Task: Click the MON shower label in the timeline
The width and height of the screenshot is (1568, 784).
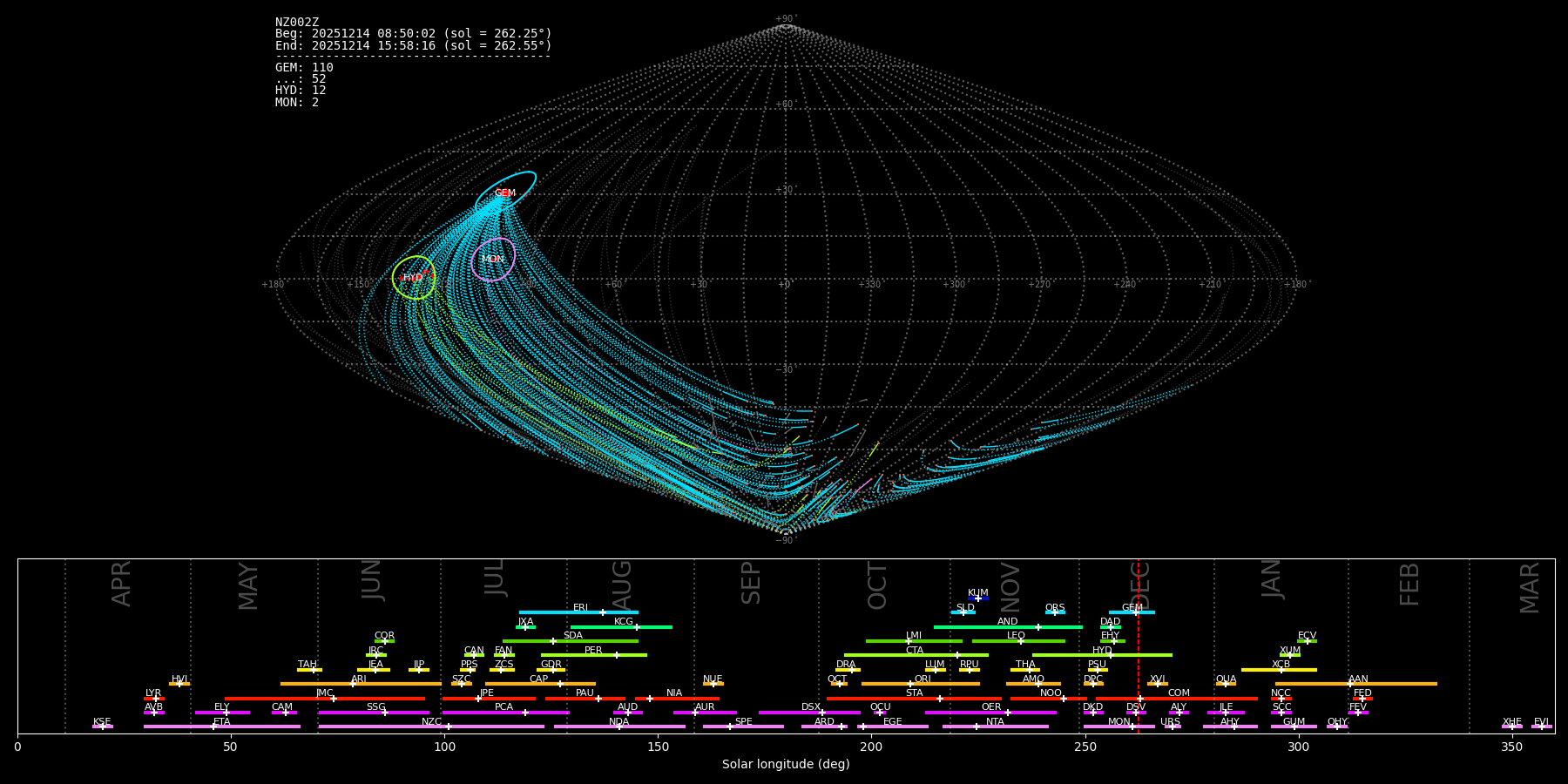Action: [x=1119, y=721]
